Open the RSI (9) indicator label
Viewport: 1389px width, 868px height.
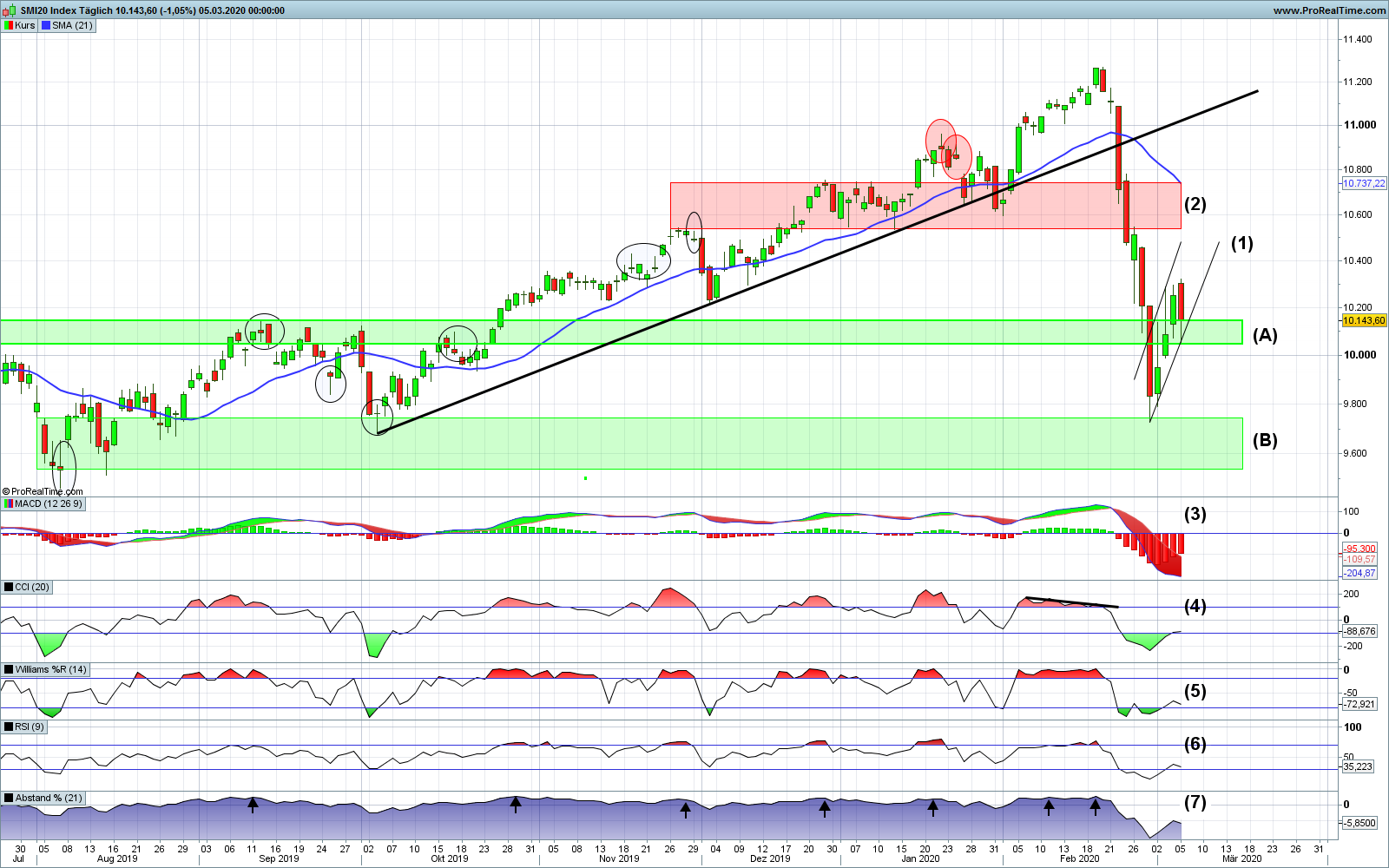coord(24,727)
